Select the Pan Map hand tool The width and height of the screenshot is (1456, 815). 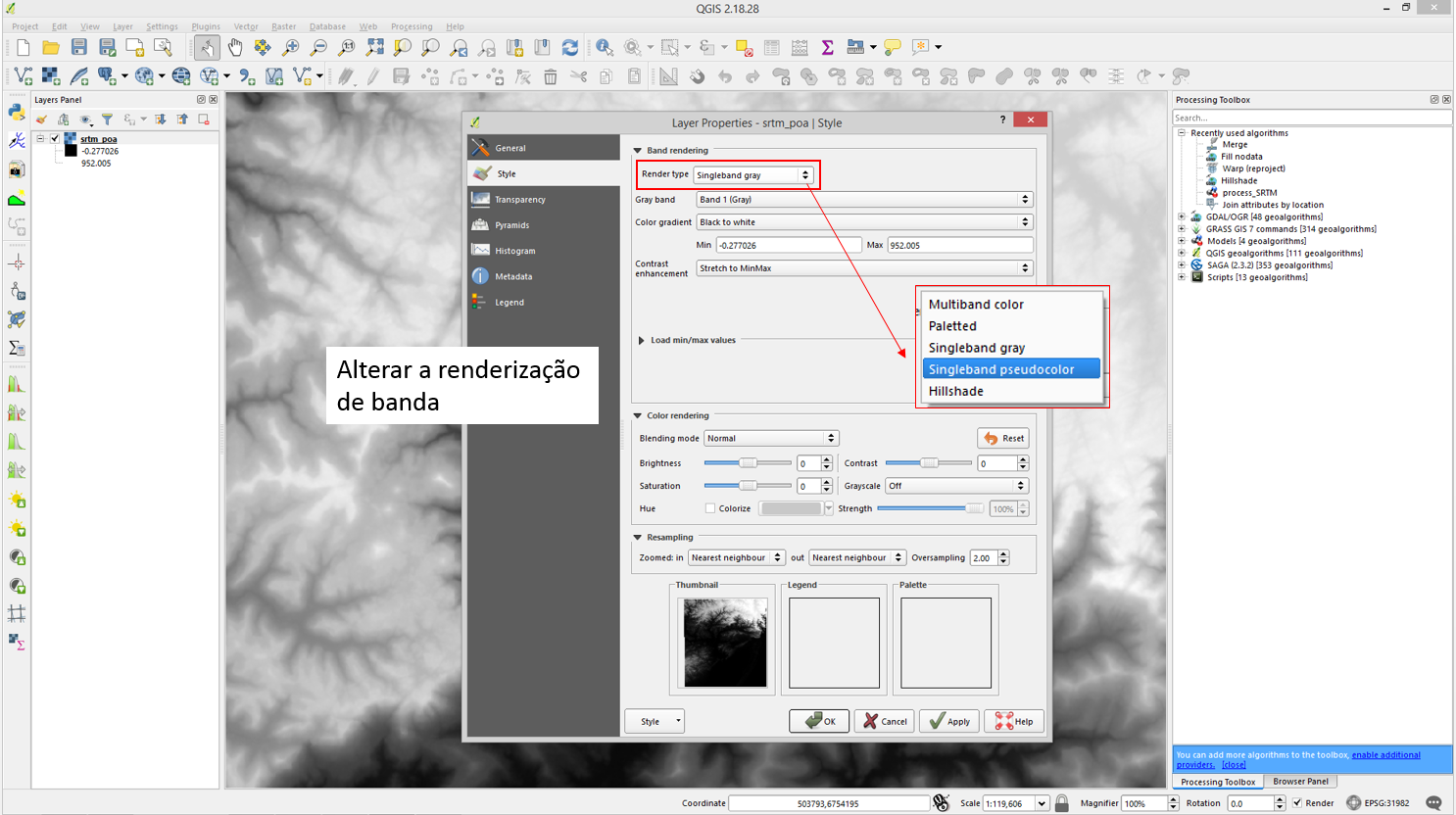(235, 47)
